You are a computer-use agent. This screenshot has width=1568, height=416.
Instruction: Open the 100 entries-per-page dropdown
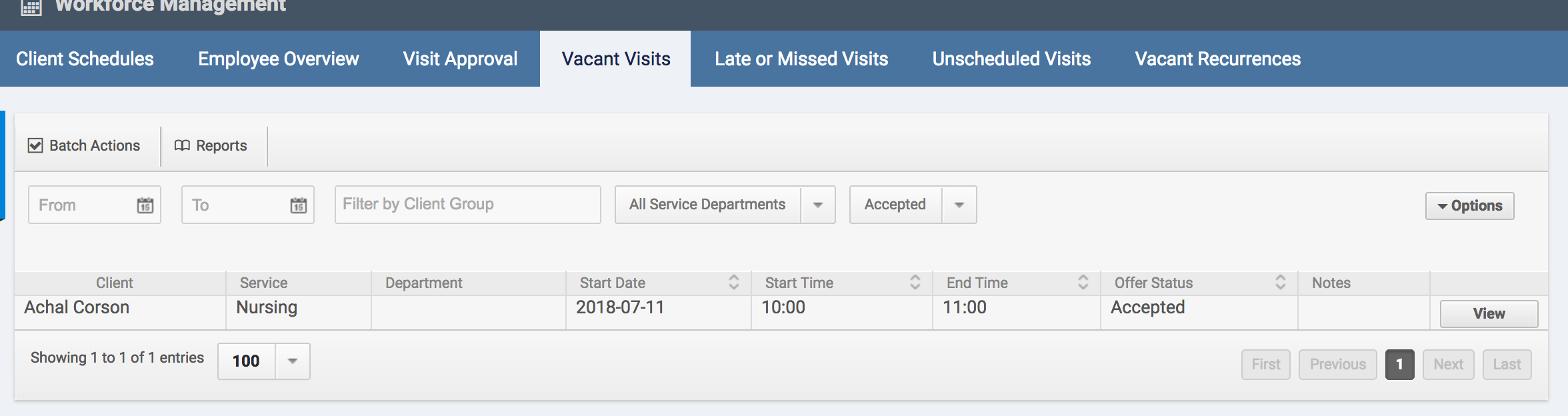[x=293, y=361]
